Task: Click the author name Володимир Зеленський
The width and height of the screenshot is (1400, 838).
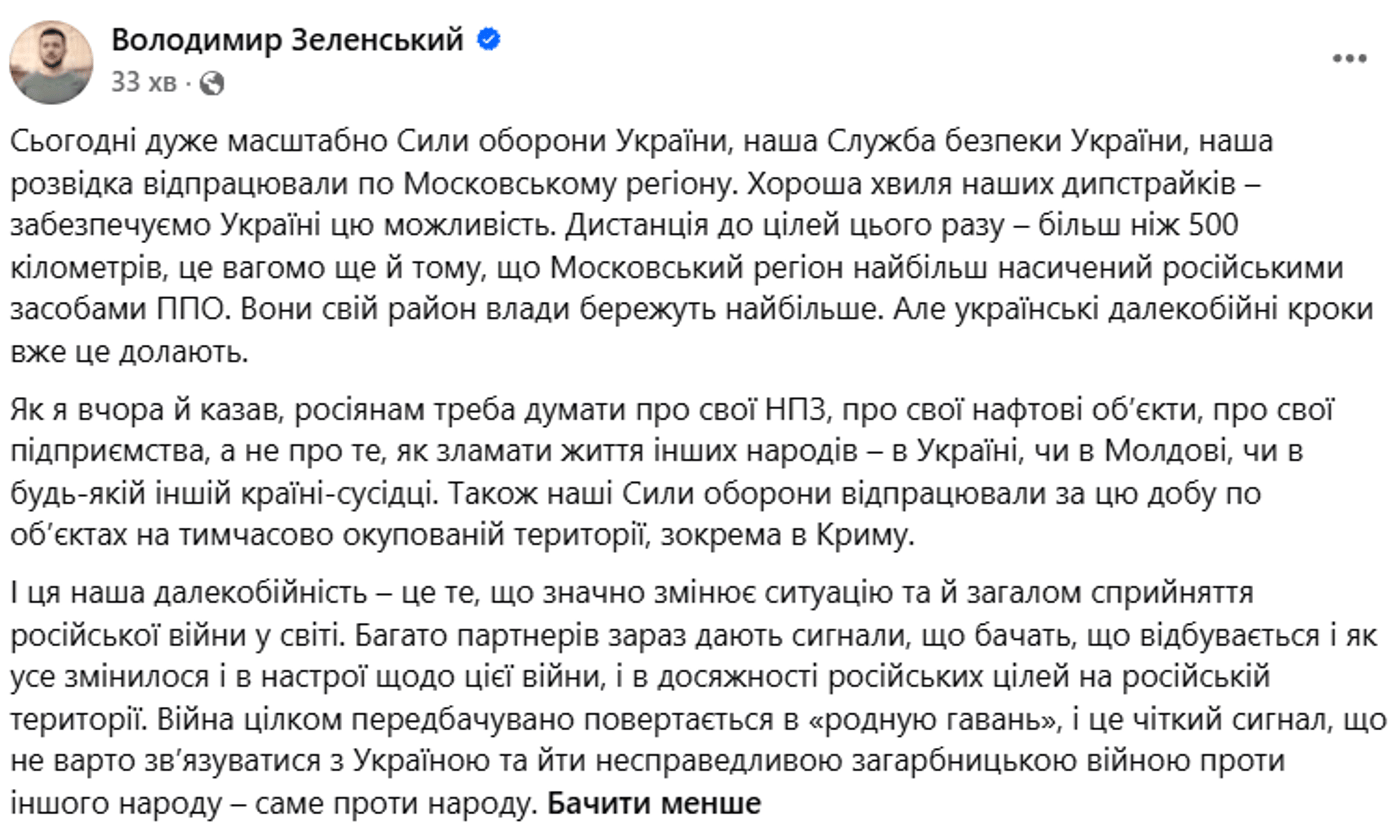Action: 288,40
